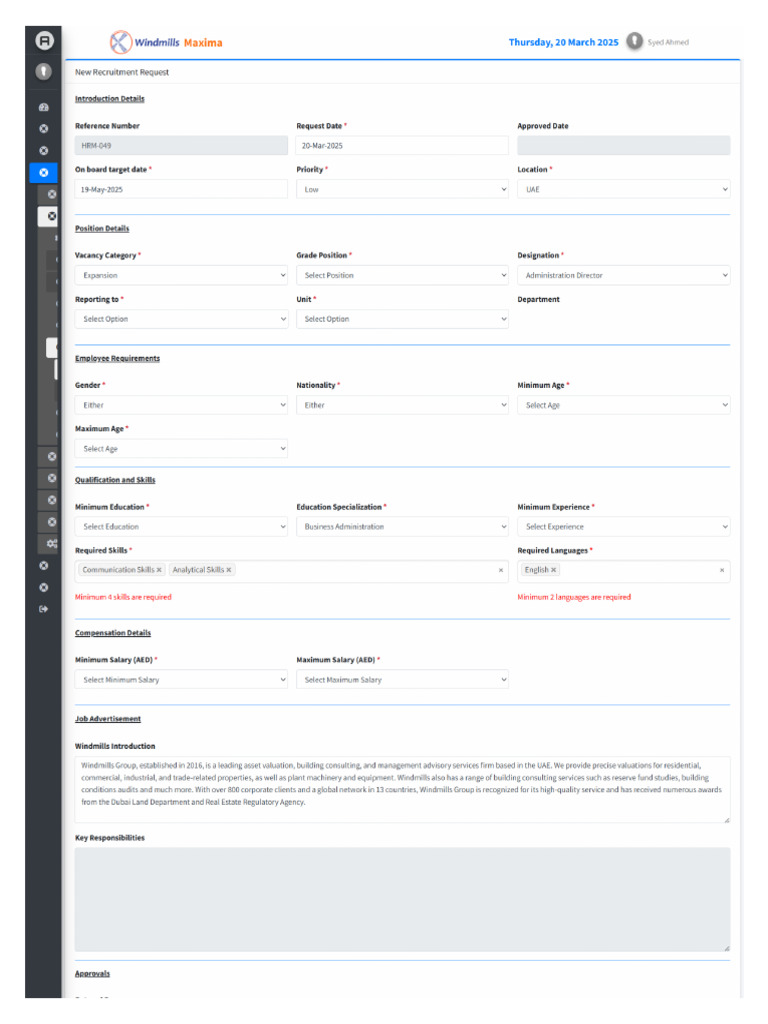Open the Vacancy Category dropdown
Viewport: 768px width, 1024px height.
[x=181, y=276]
